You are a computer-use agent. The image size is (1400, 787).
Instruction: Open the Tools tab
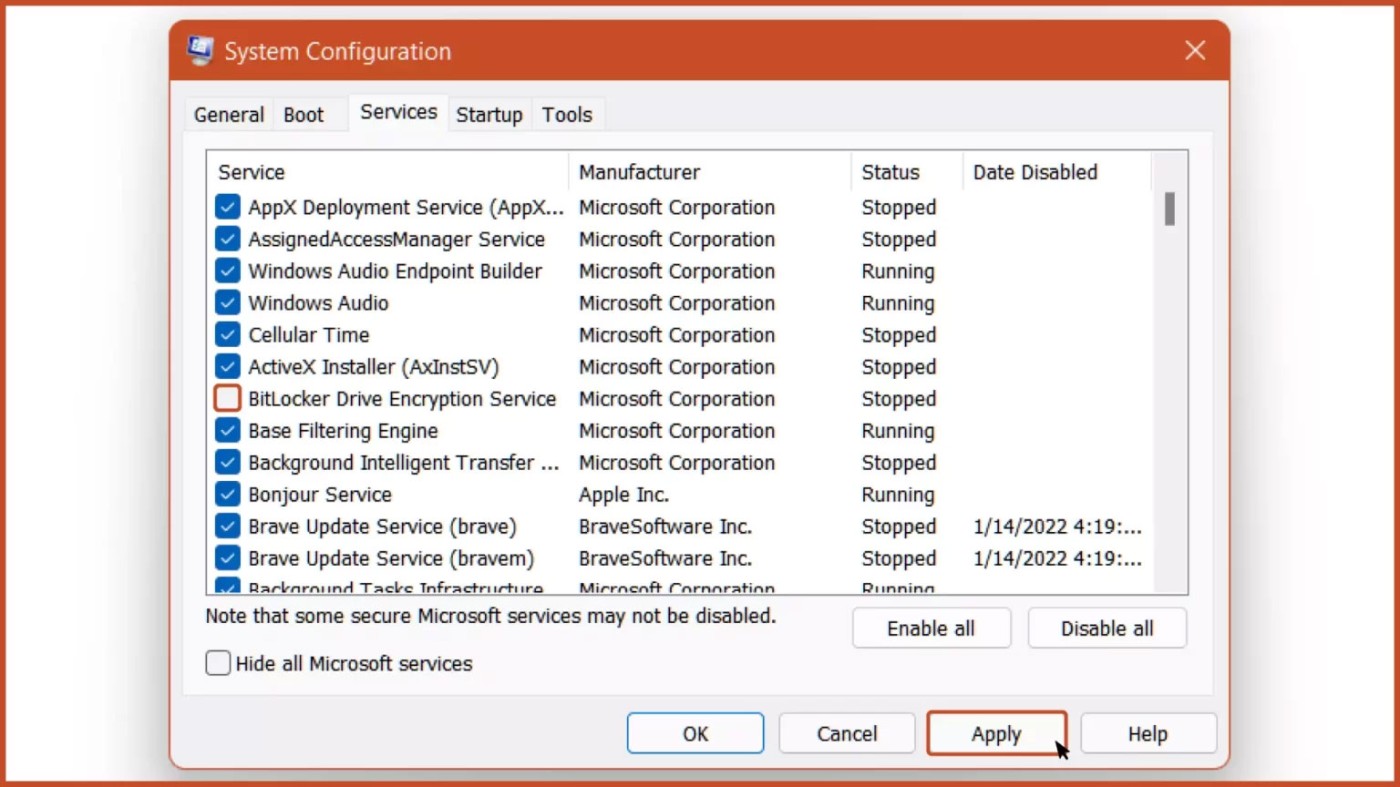coord(567,115)
